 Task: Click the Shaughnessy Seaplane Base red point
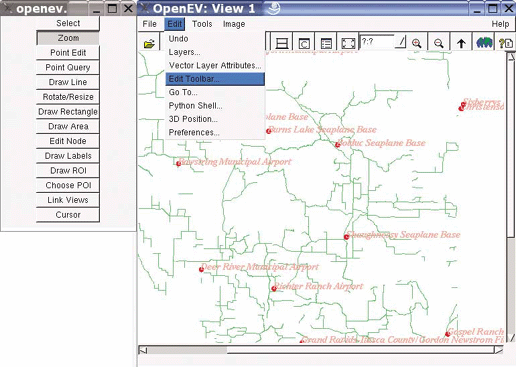click(x=346, y=237)
